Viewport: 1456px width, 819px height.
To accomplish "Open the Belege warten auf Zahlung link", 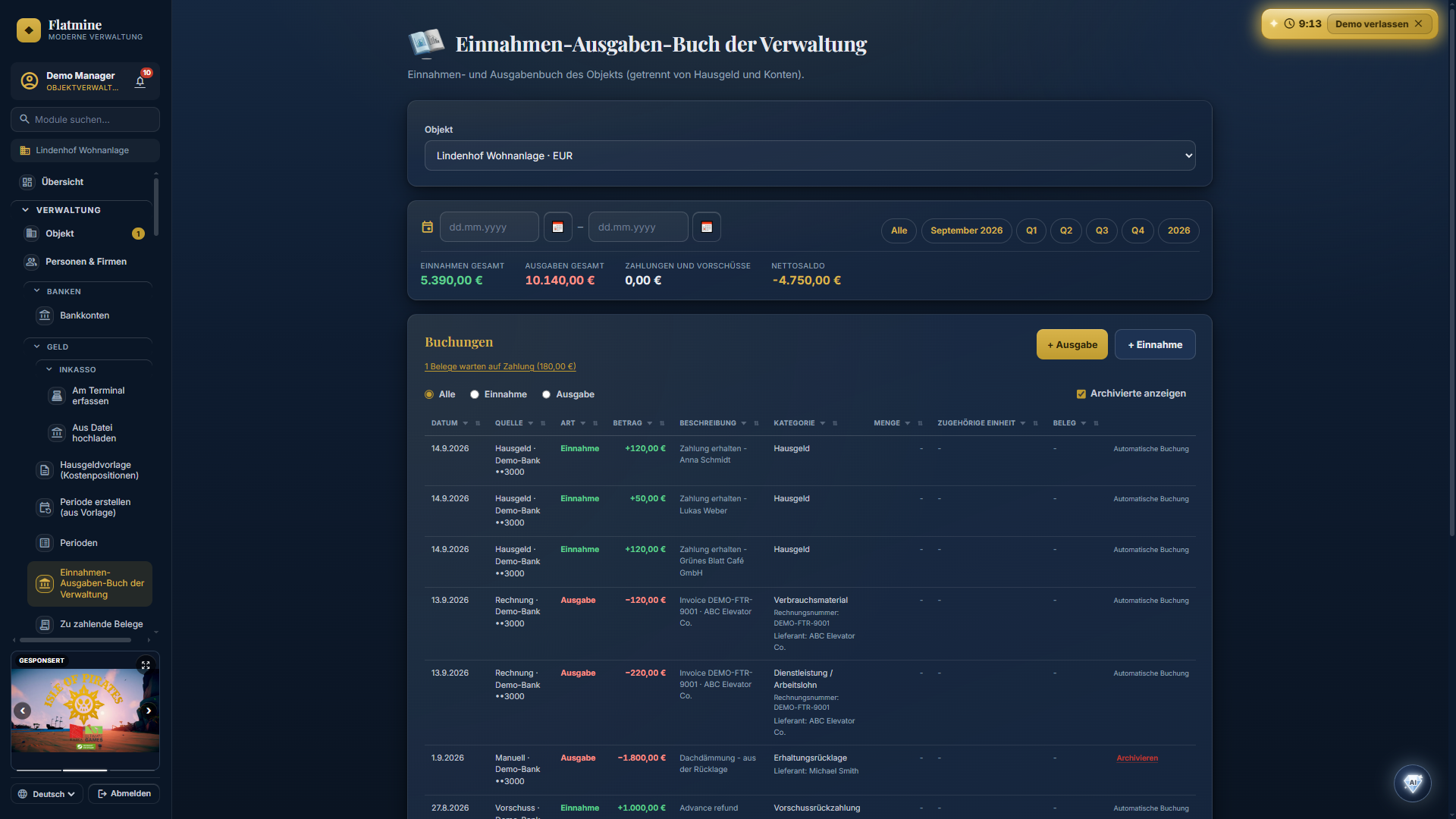I will coord(500,366).
